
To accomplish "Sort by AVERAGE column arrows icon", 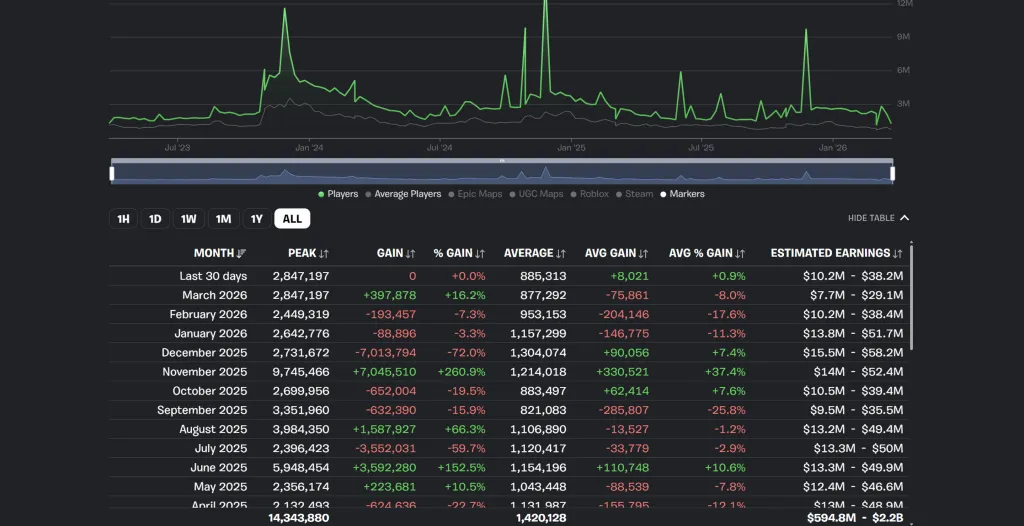I will 561,254.
